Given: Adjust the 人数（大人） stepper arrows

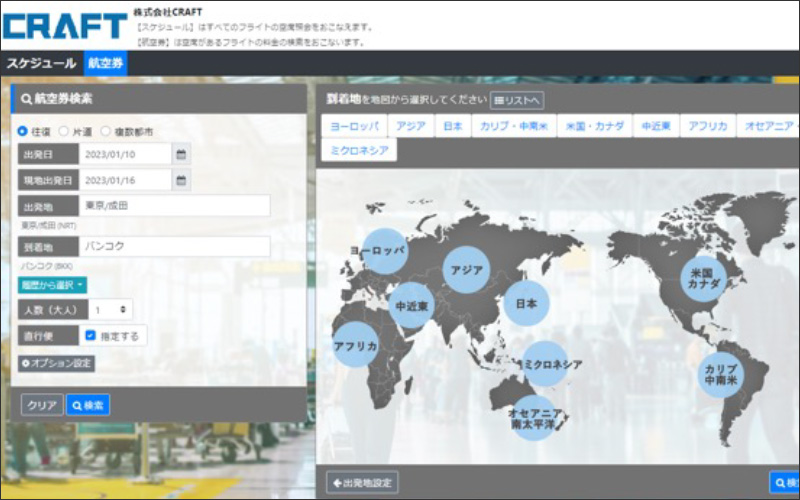Looking at the screenshot, I should [x=123, y=309].
